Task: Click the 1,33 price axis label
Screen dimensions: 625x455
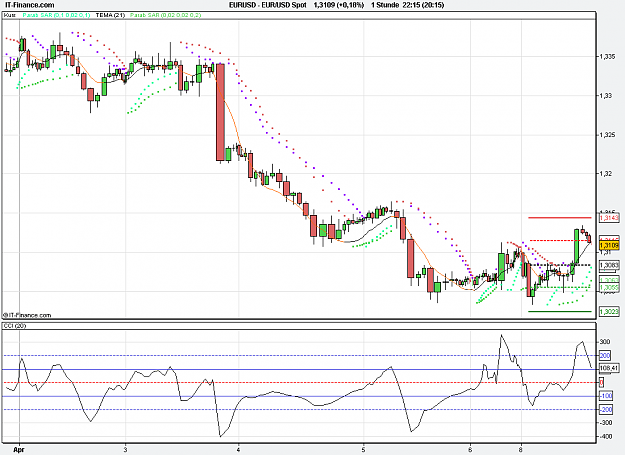Action: pos(605,96)
